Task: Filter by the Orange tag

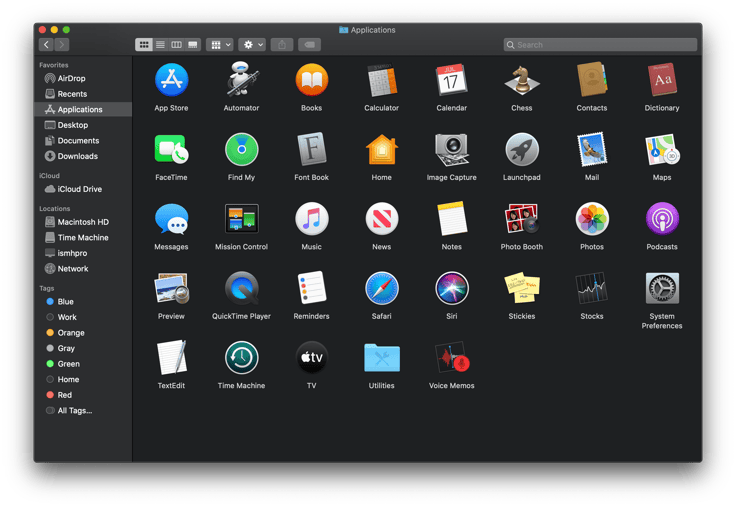Action: pyautogui.click(x=83, y=333)
